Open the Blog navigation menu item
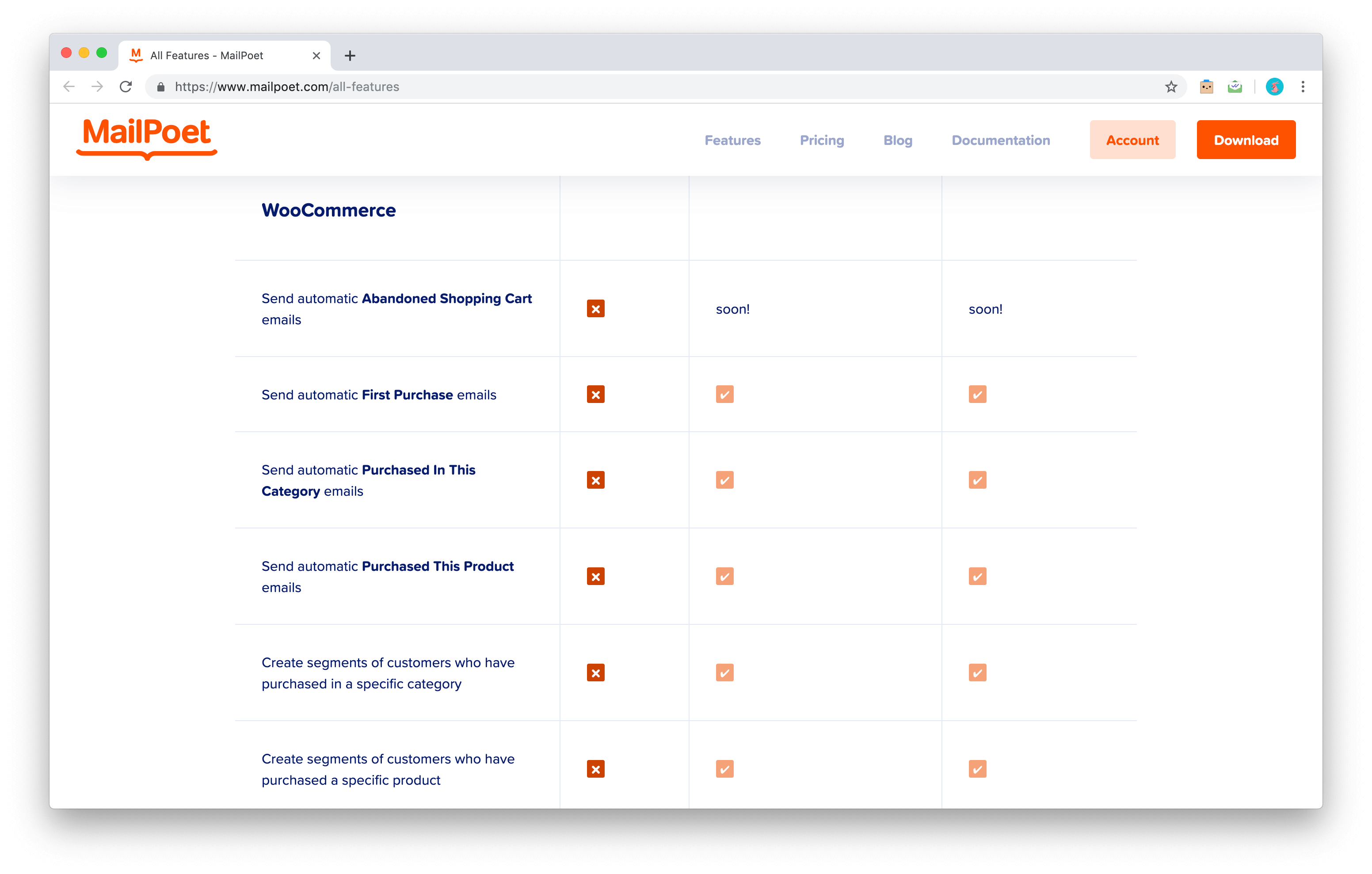Viewport: 1372px width, 874px height. pos(898,140)
